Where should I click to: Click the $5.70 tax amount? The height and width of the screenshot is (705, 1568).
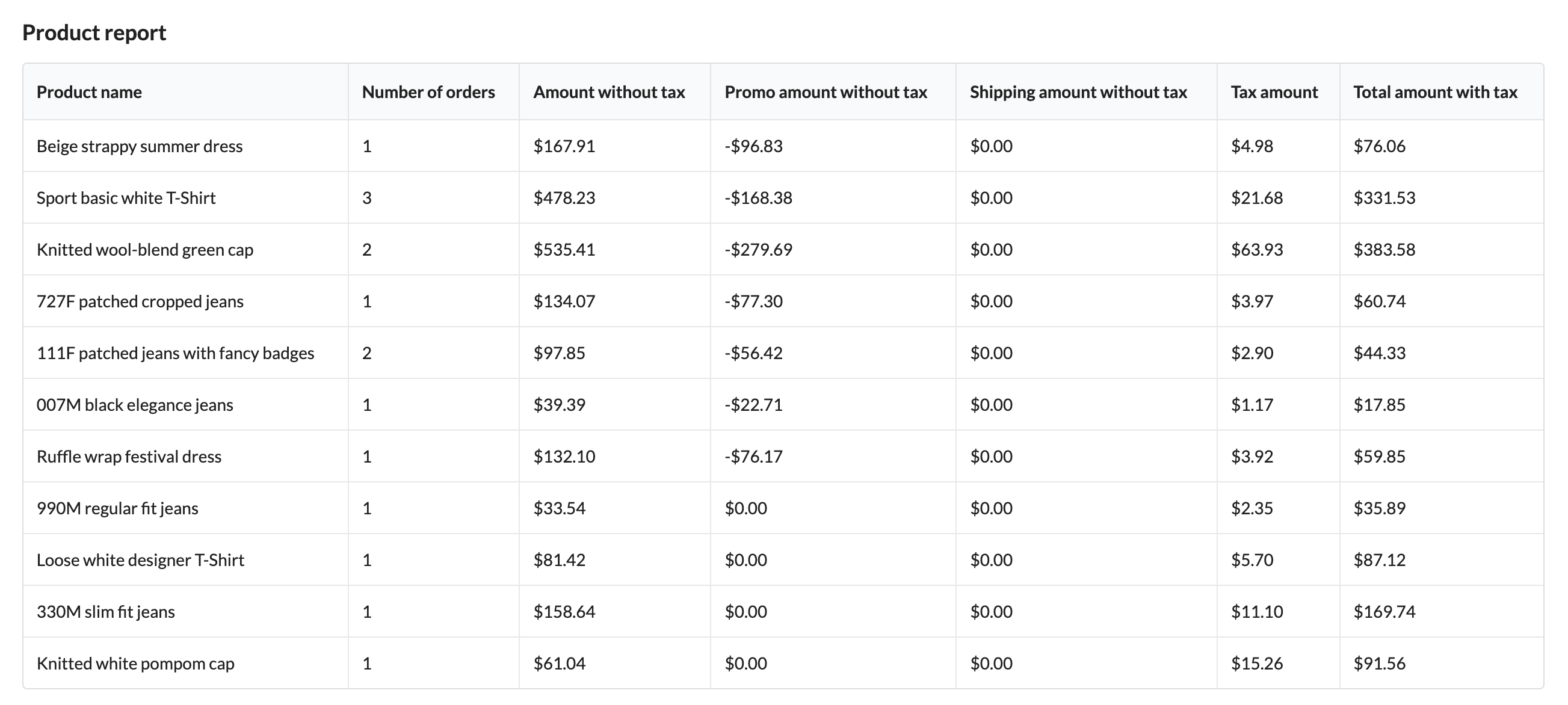[1252, 559]
